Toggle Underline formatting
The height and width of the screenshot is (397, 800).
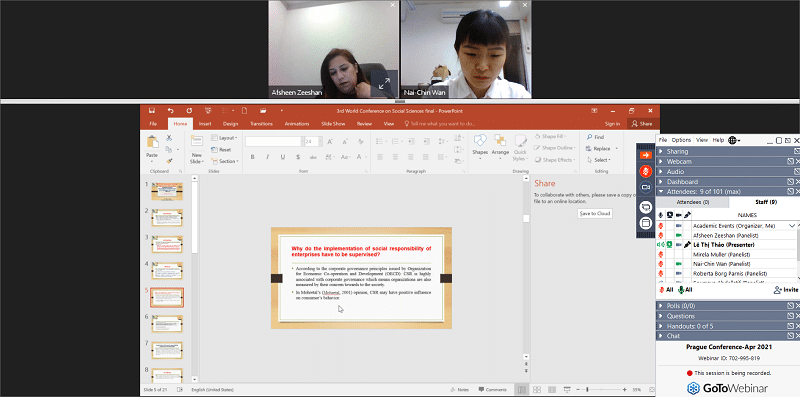(283, 157)
